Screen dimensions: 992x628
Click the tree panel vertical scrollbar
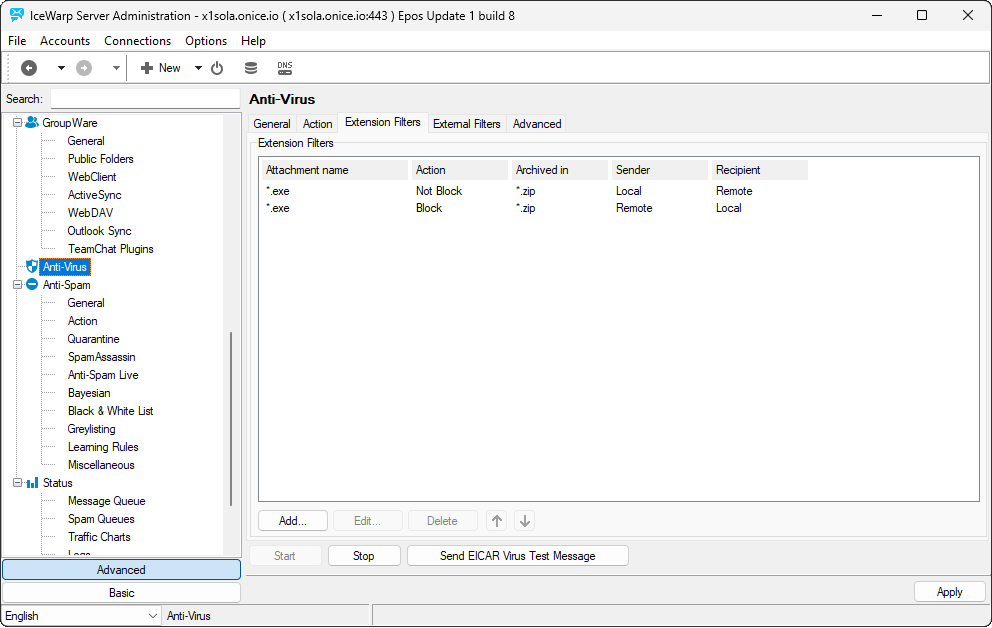click(x=231, y=419)
